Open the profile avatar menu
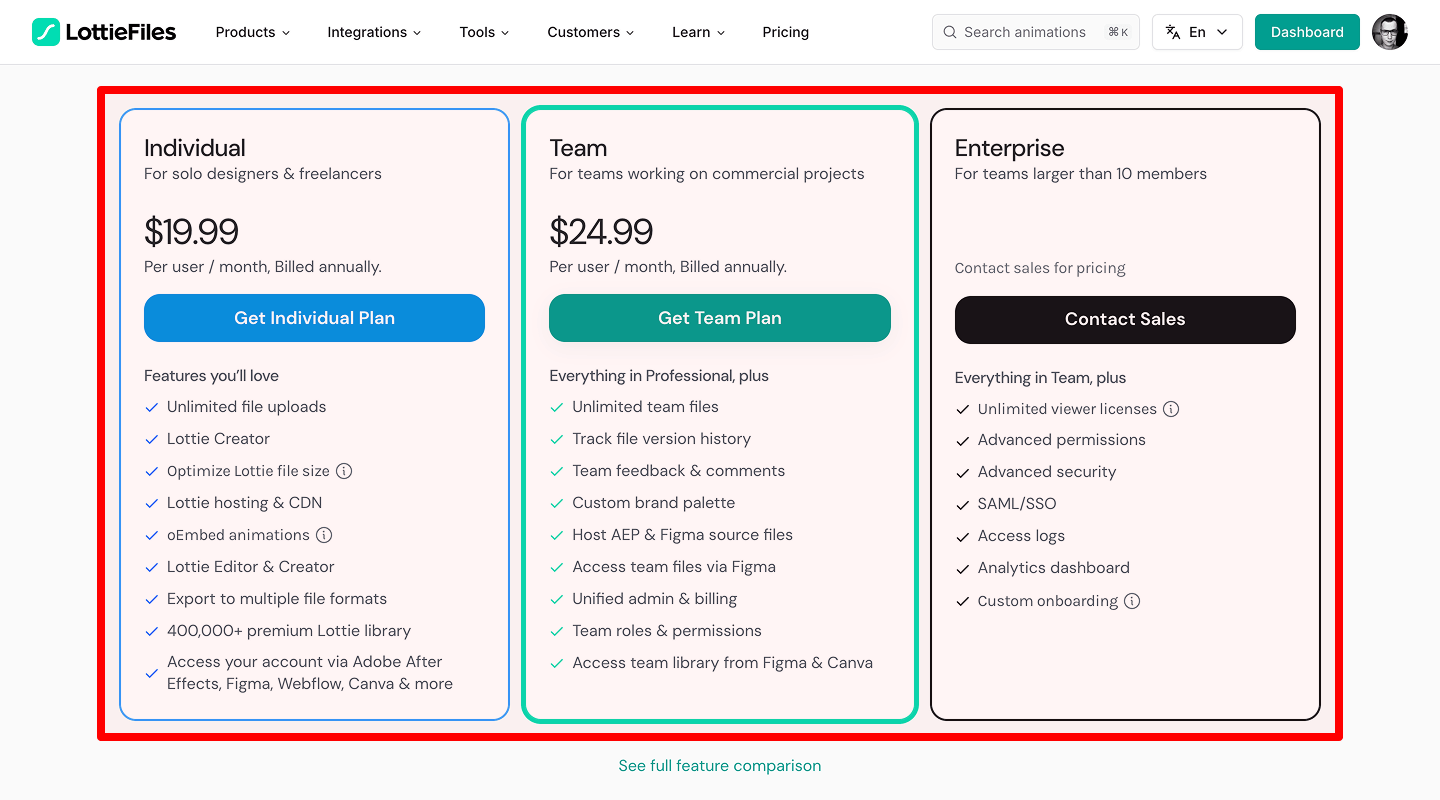The height and width of the screenshot is (800, 1440). [x=1389, y=32]
